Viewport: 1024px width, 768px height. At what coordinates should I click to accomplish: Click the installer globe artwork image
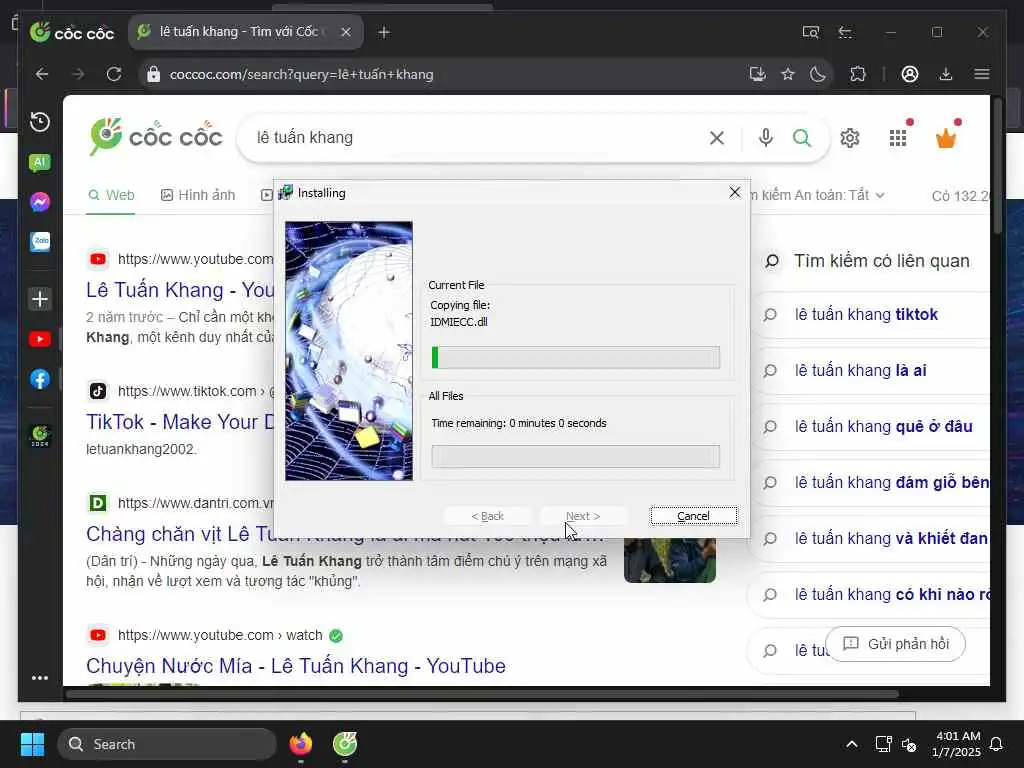coord(349,351)
